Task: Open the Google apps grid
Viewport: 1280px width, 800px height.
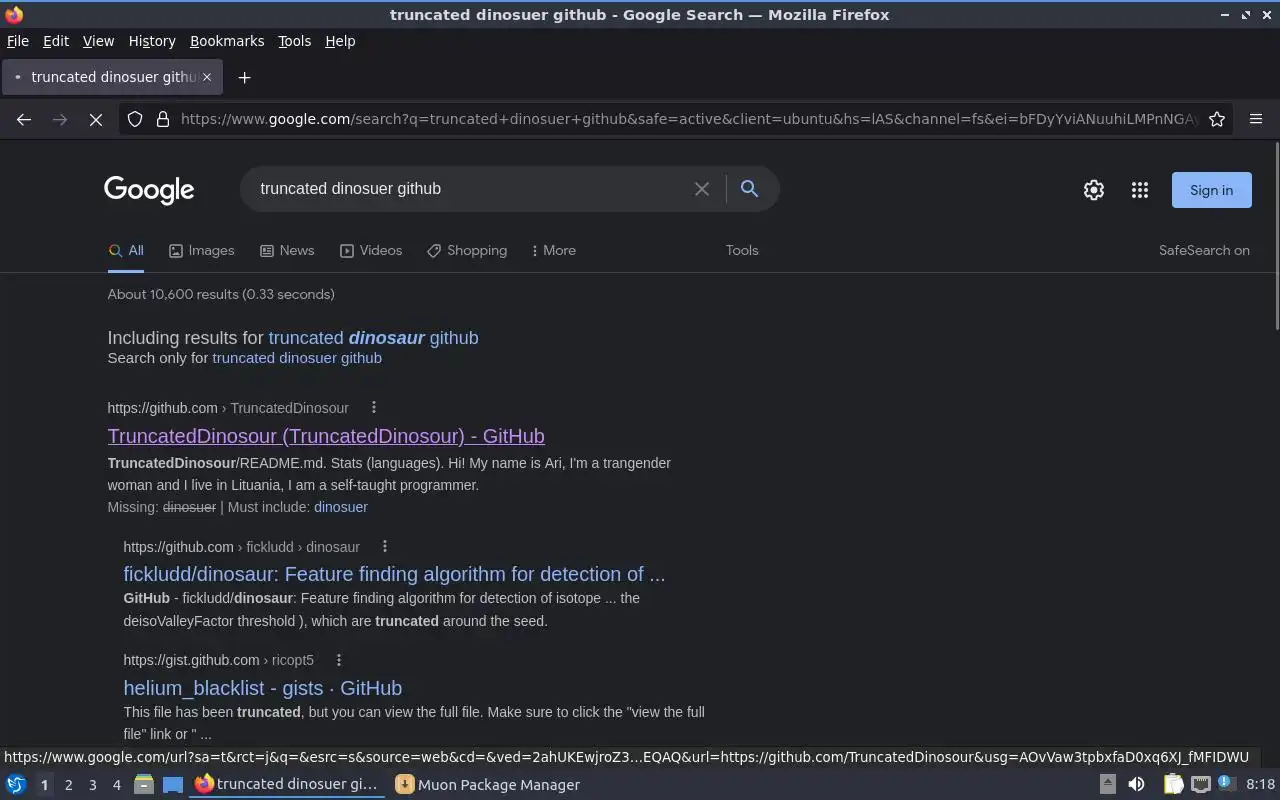Action: [1140, 190]
